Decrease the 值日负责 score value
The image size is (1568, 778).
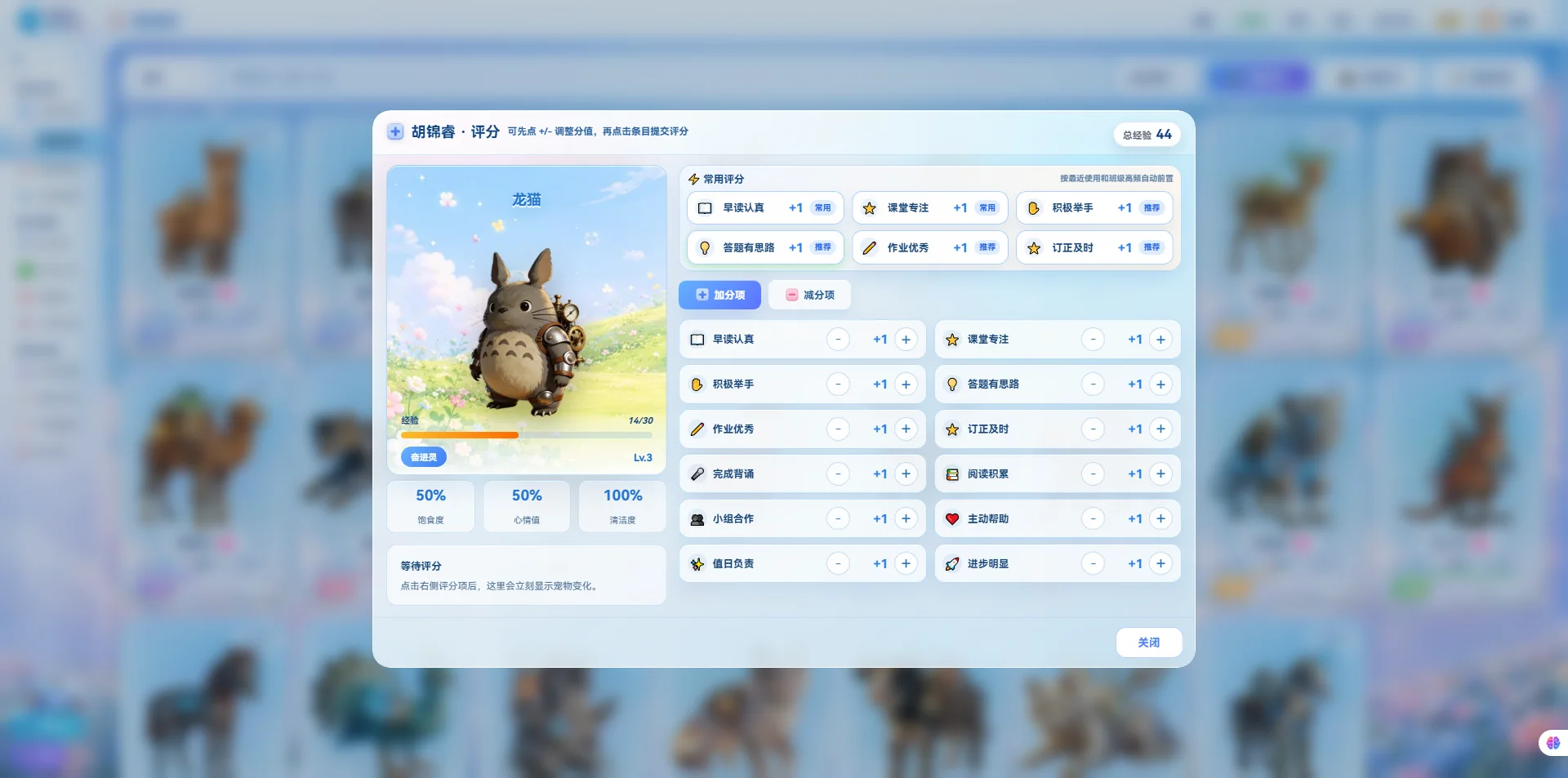click(838, 564)
